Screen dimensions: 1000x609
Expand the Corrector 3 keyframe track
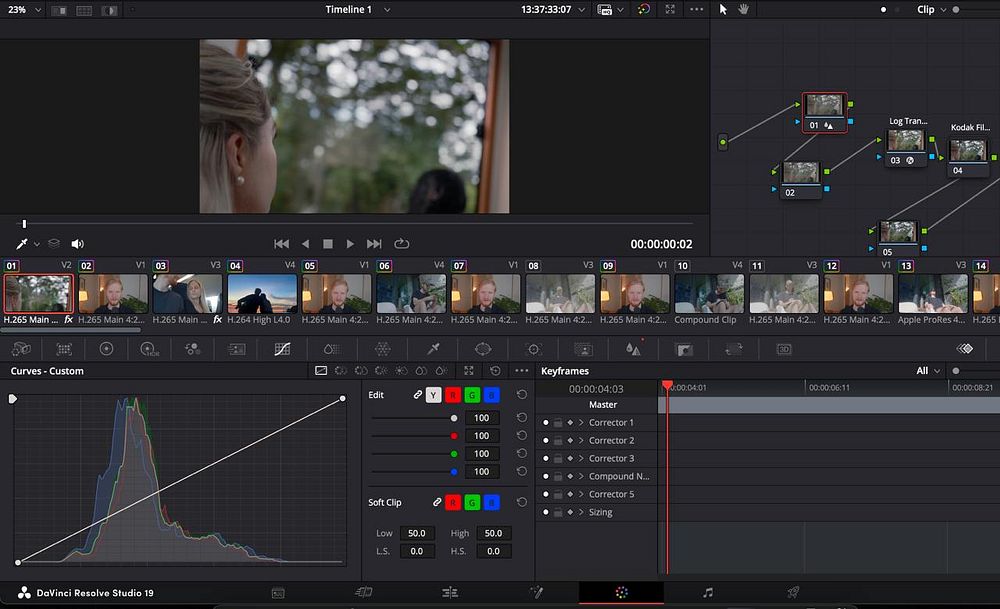(581, 459)
